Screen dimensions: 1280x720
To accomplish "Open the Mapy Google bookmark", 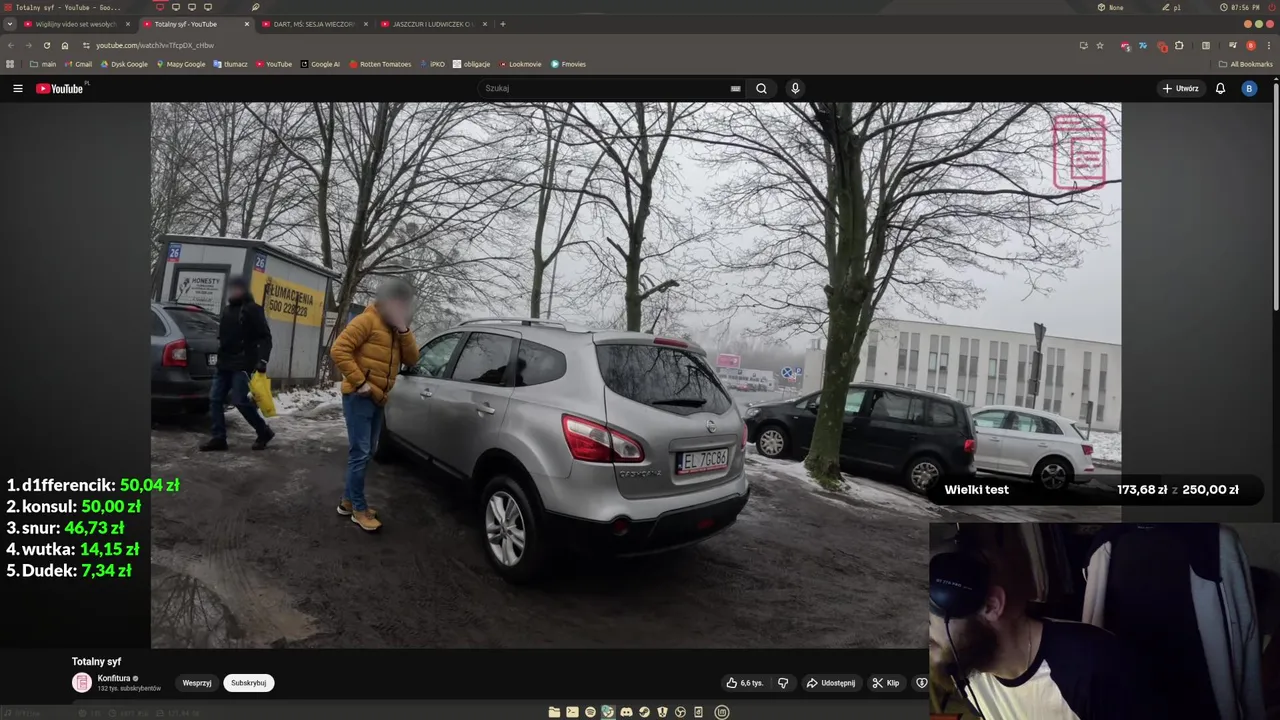I will click(181, 64).
